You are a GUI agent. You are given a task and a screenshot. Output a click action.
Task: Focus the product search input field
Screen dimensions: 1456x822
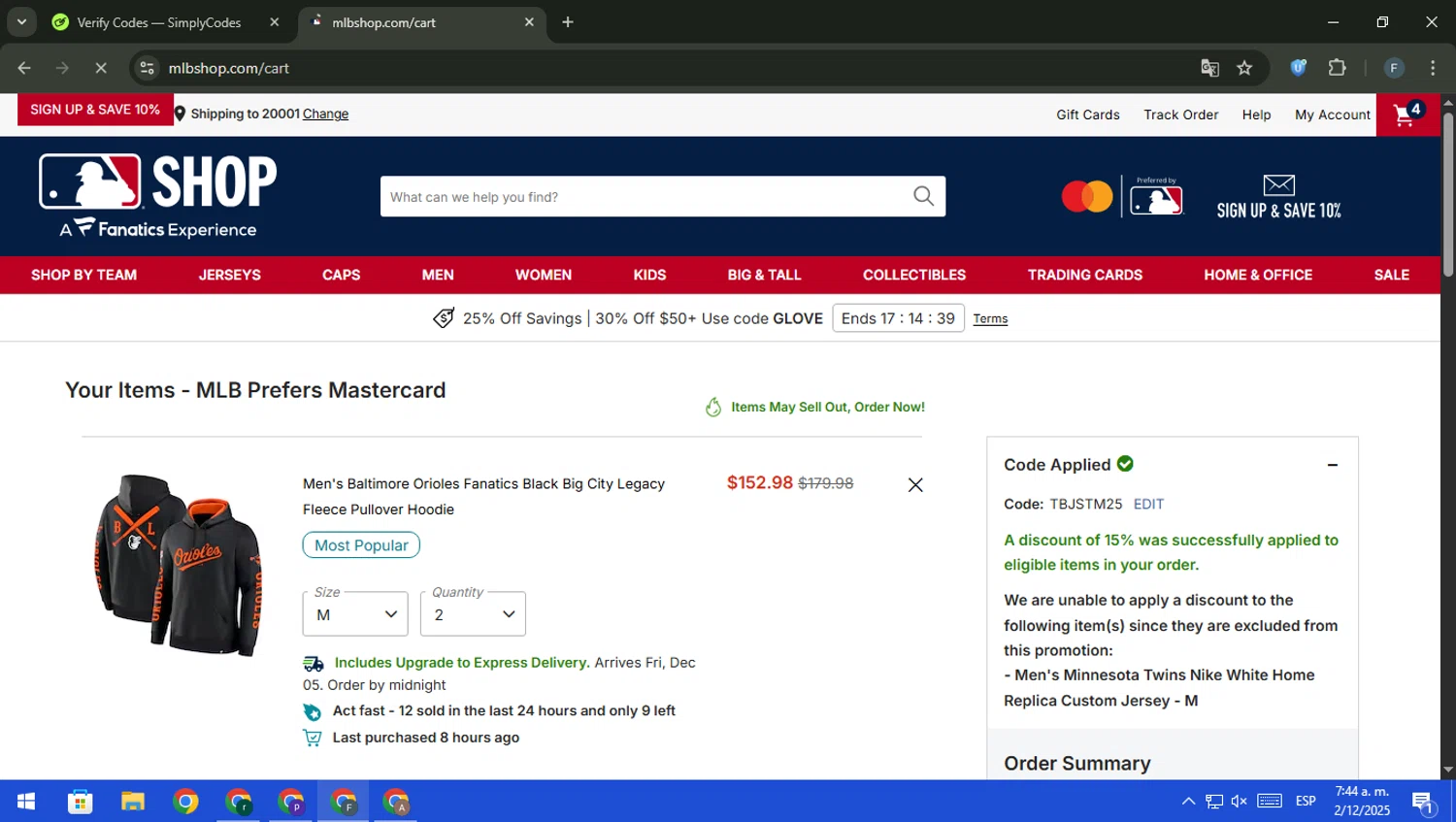coord(645,196)
